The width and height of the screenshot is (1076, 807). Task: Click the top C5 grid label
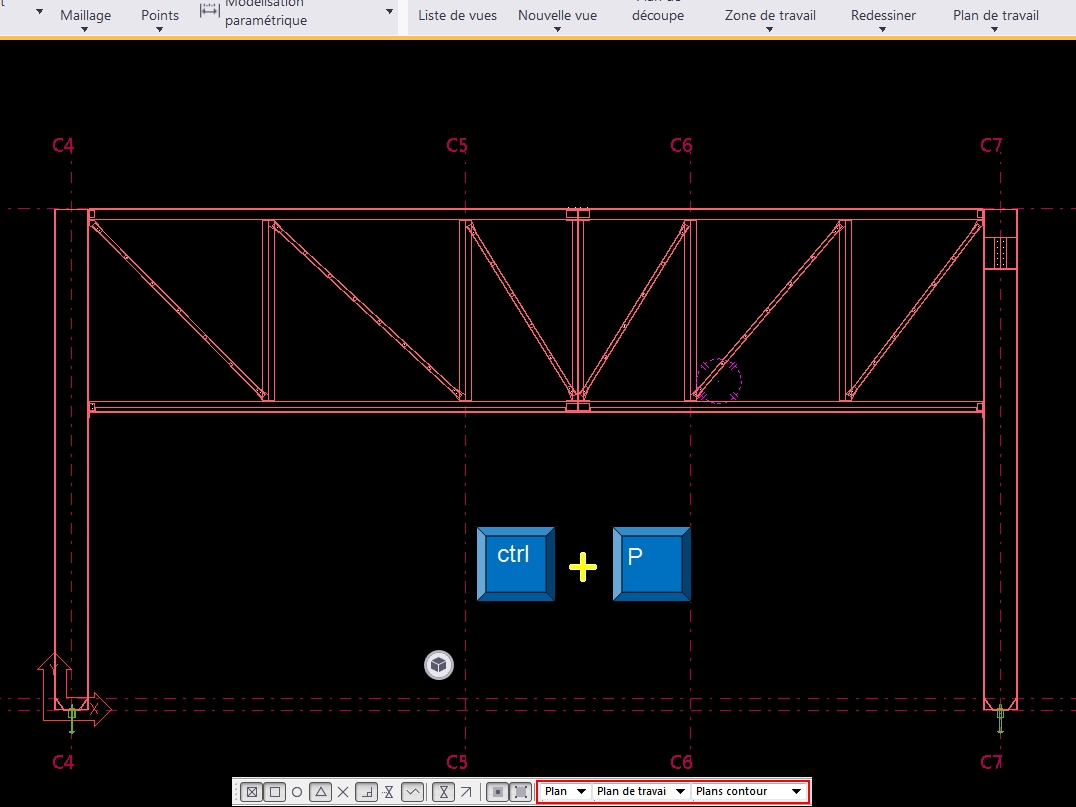point(457,145)
